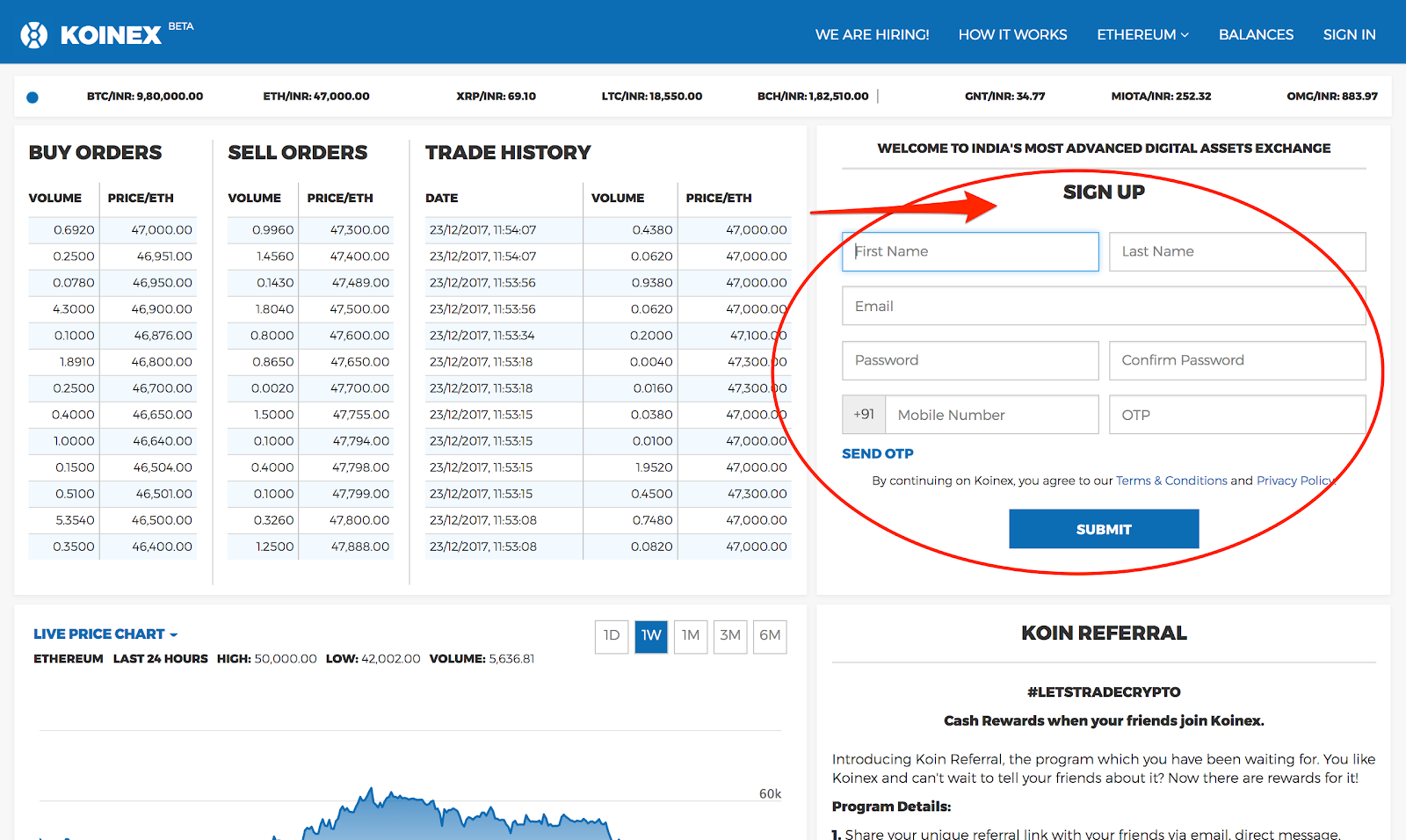Click the trade history price 47,100.00
This screenshot has width=1406, height=840.
tap(758, 336)
